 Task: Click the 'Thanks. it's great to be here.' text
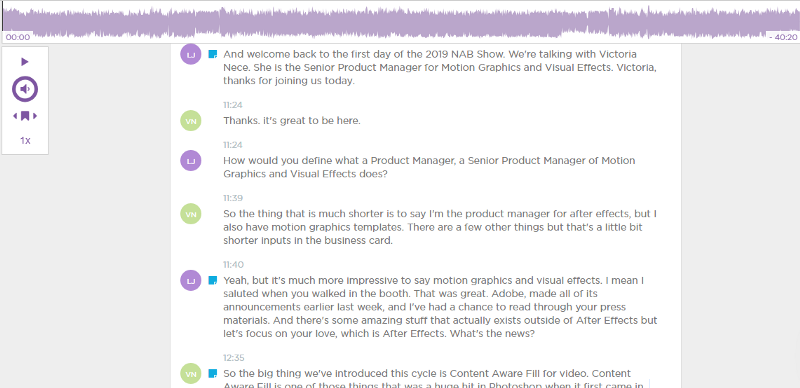tap(292, 121)
